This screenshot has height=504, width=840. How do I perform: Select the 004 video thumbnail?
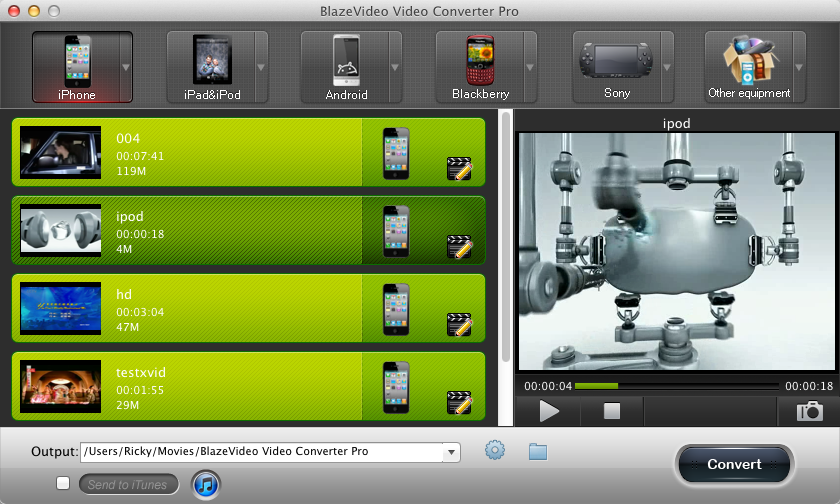point(61,152)
